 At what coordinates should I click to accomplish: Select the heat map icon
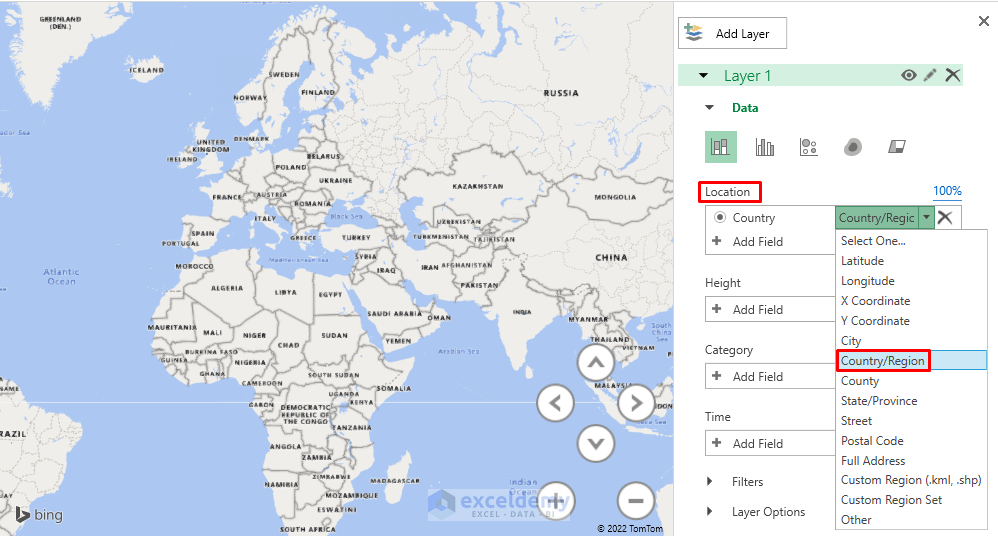pyautogui.click(x=853, y=147)
